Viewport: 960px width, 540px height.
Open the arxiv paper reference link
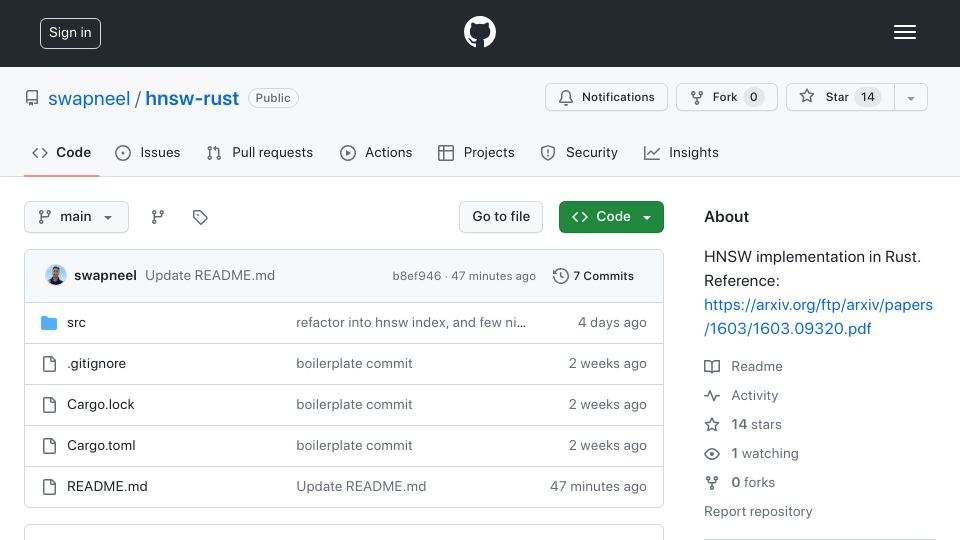(x=818, y=317)
